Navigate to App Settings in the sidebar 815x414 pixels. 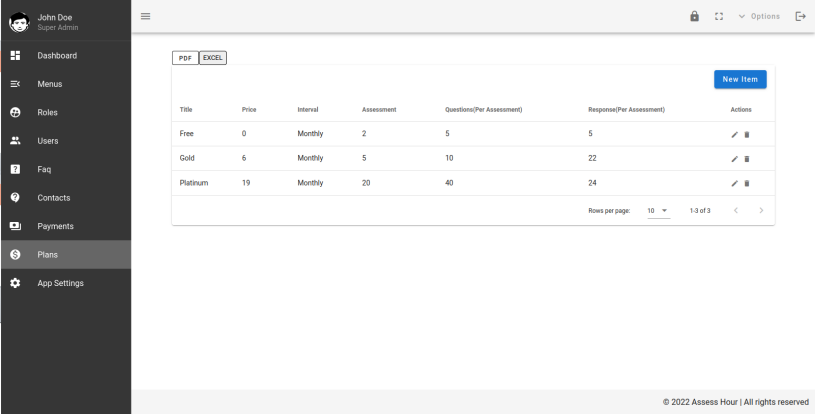tap(61, 283)
